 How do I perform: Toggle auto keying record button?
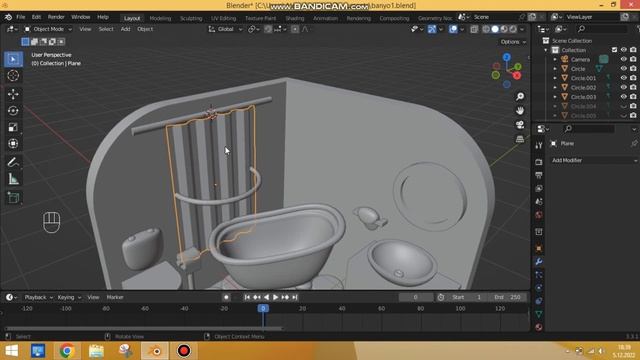coord(226,297)
